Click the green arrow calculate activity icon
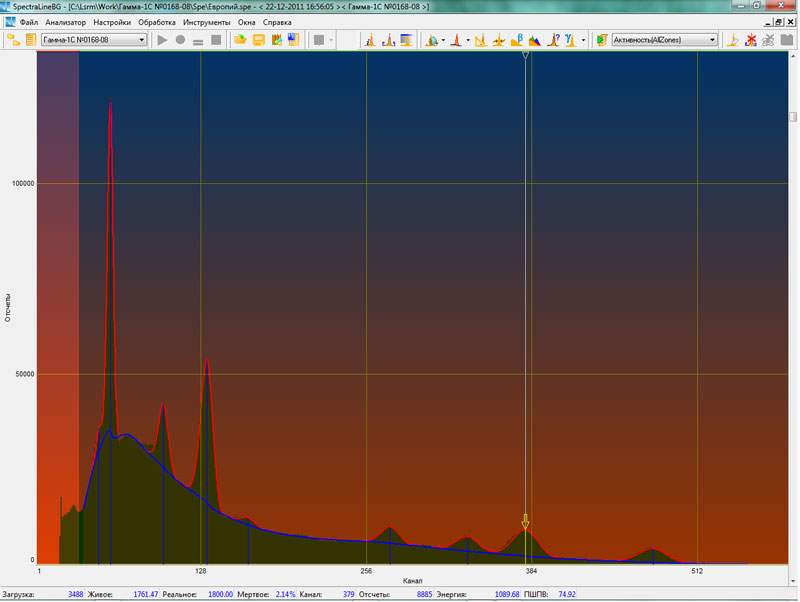Viewport: 800px width, 602px height. [601, 40]
